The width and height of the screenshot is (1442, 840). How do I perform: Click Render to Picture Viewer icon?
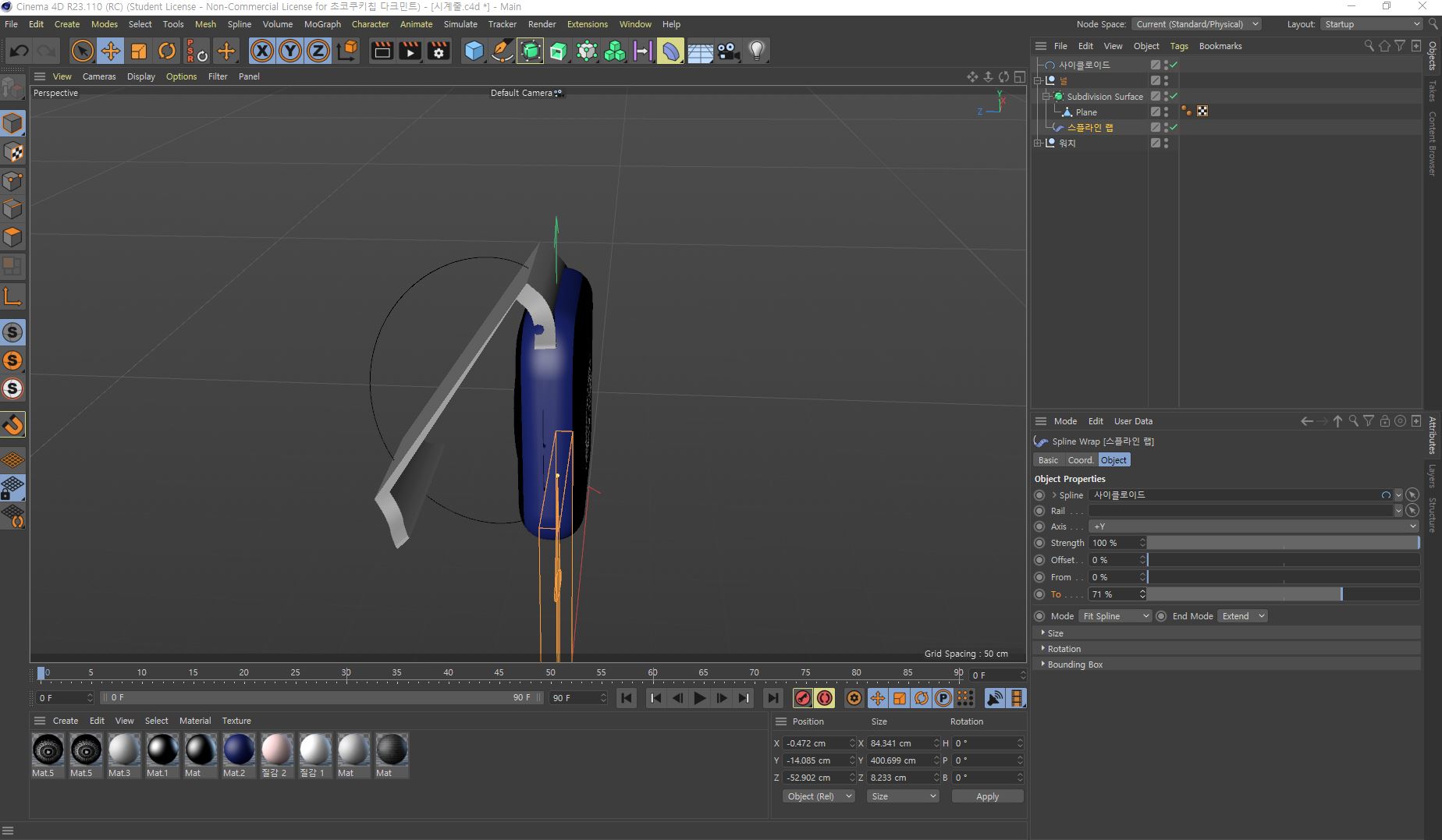pyautogui.click(x=410, y=51)
